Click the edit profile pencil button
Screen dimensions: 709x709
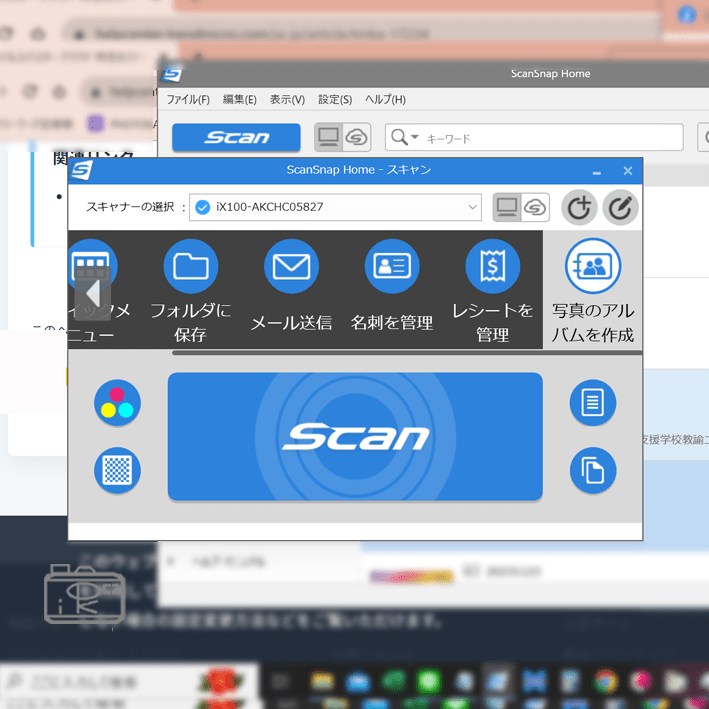coord(621,208)
